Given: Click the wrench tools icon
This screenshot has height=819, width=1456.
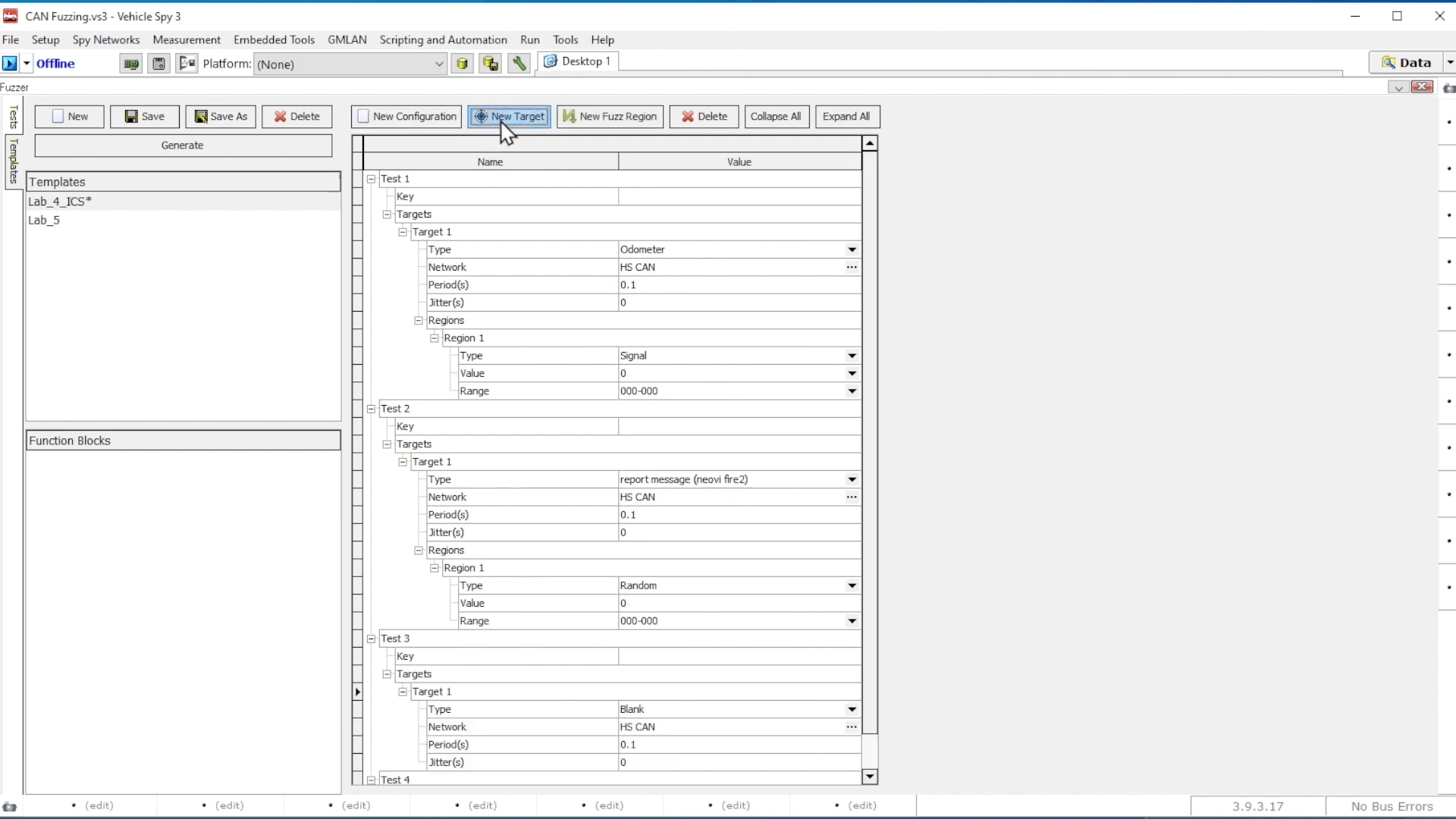Looking at the screenshot, I should pyautogui.click(x=519, y=64).
